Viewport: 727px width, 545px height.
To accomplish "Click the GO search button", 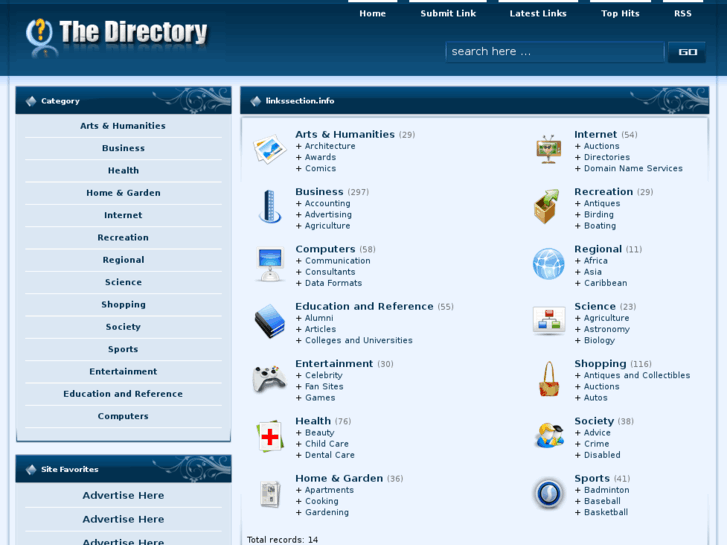I will [x=687, y=52].
